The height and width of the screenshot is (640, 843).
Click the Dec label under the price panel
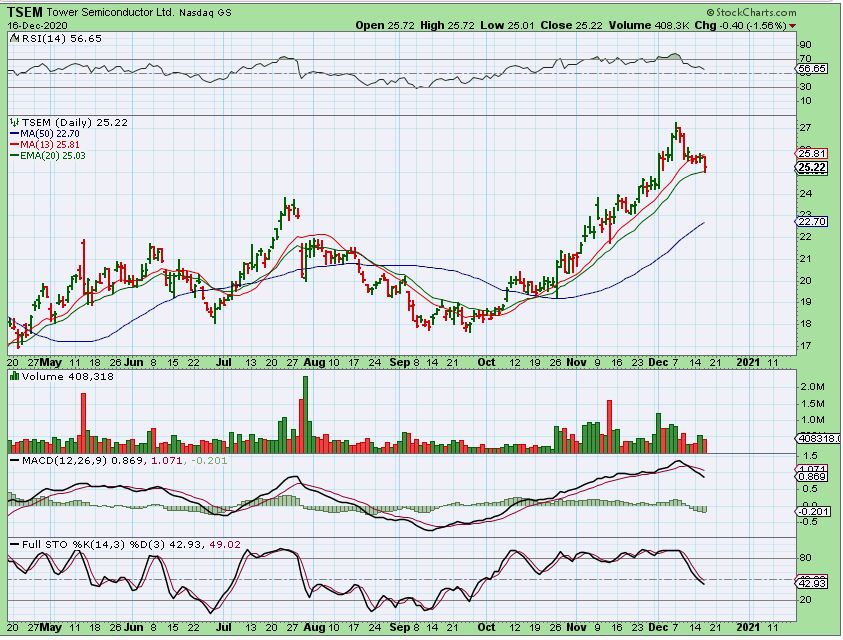[658, 362]
